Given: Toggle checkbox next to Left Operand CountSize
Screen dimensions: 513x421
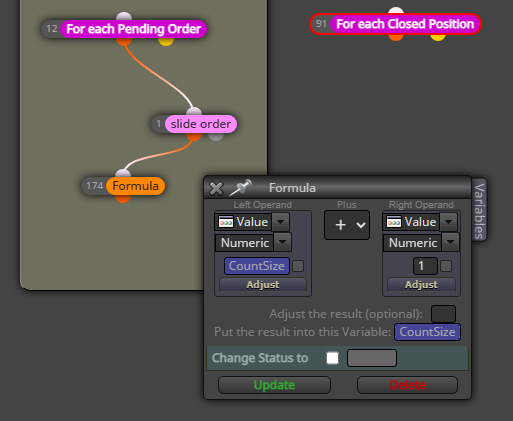Looking at the screenshot, I should pyautogui.click(x=298, y=266).
